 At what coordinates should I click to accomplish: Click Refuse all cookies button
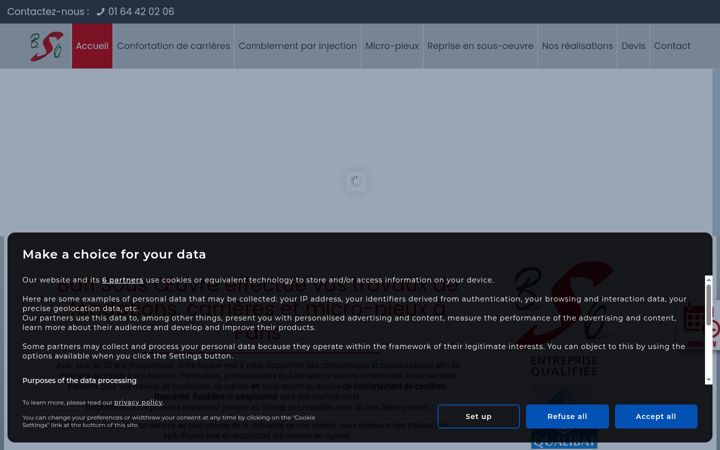point(567,416)
